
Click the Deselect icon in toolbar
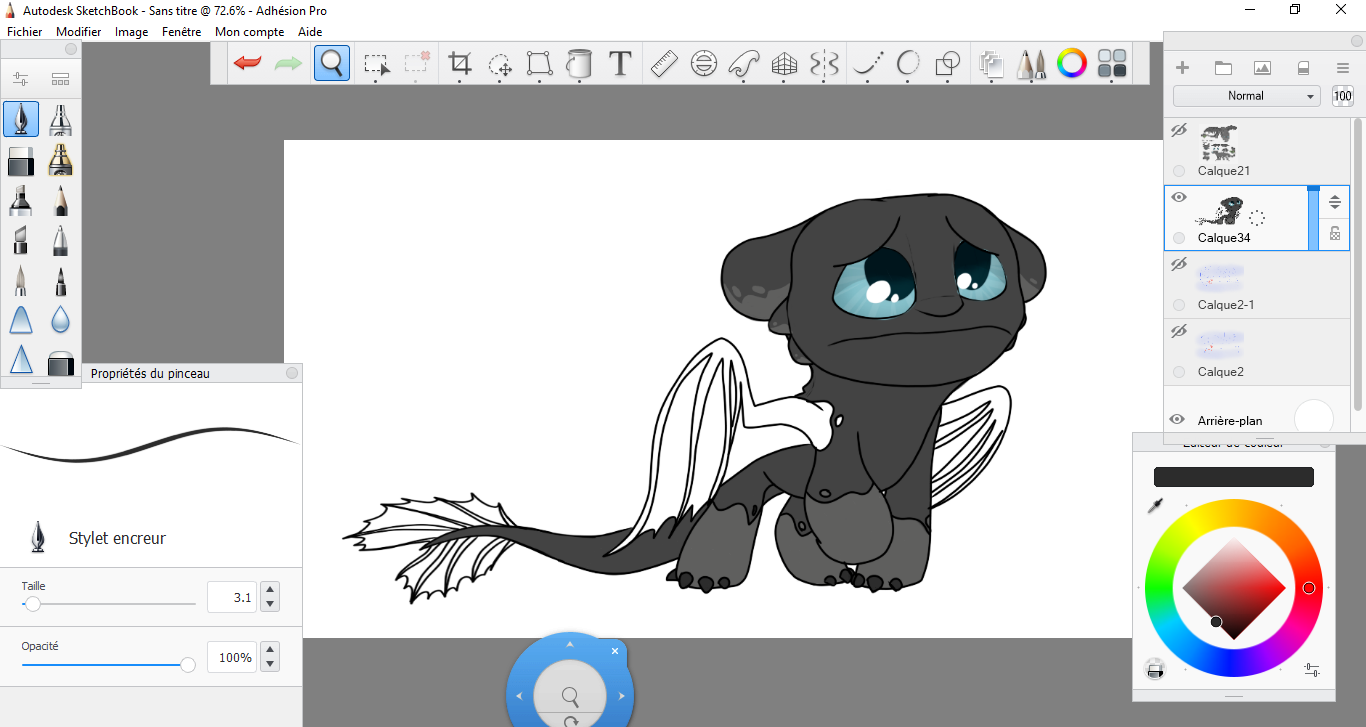tap(418, 63)
